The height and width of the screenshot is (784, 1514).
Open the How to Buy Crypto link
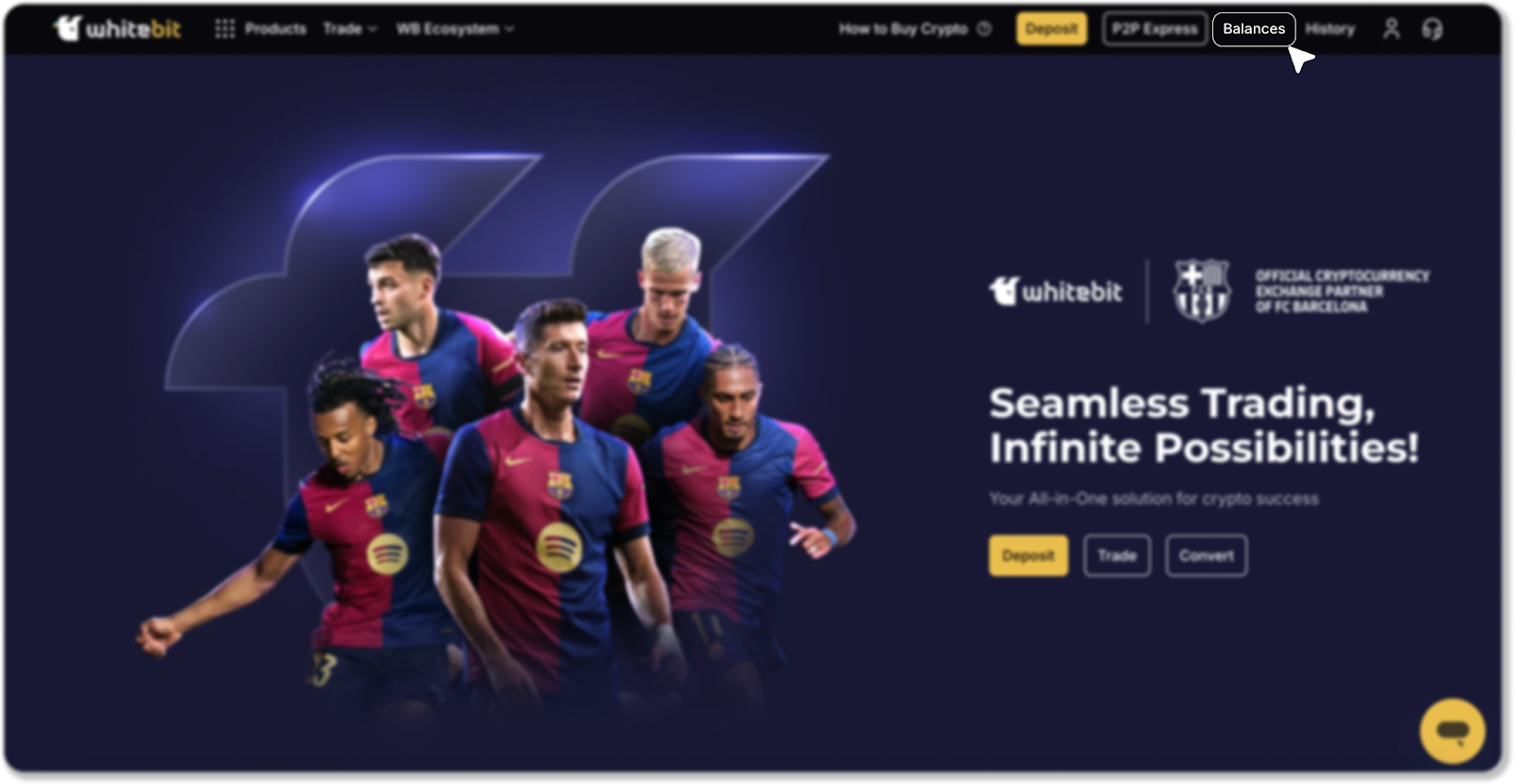coord(903,28)
